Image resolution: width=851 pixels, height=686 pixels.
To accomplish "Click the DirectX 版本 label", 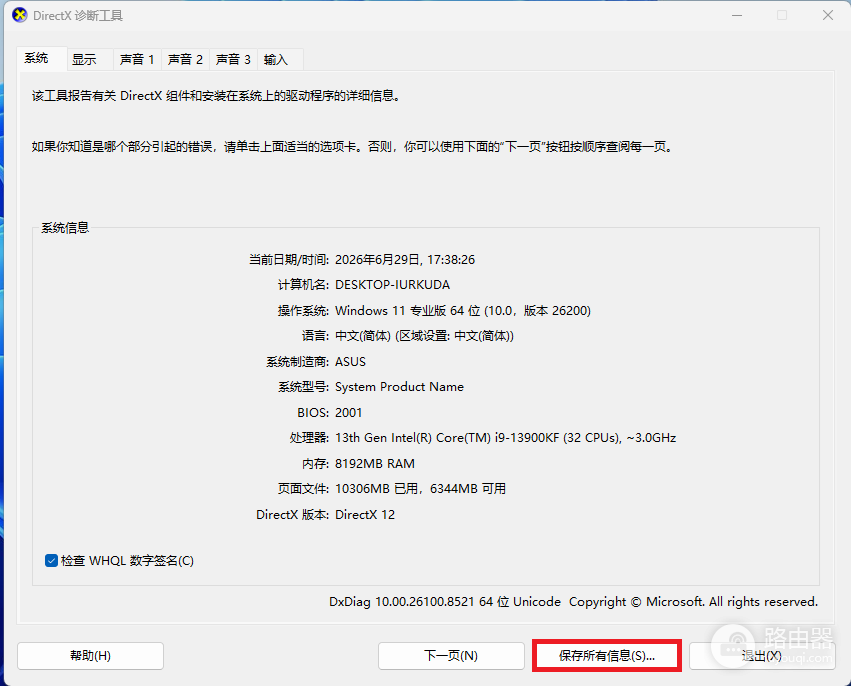I will [x=292, y=514].
